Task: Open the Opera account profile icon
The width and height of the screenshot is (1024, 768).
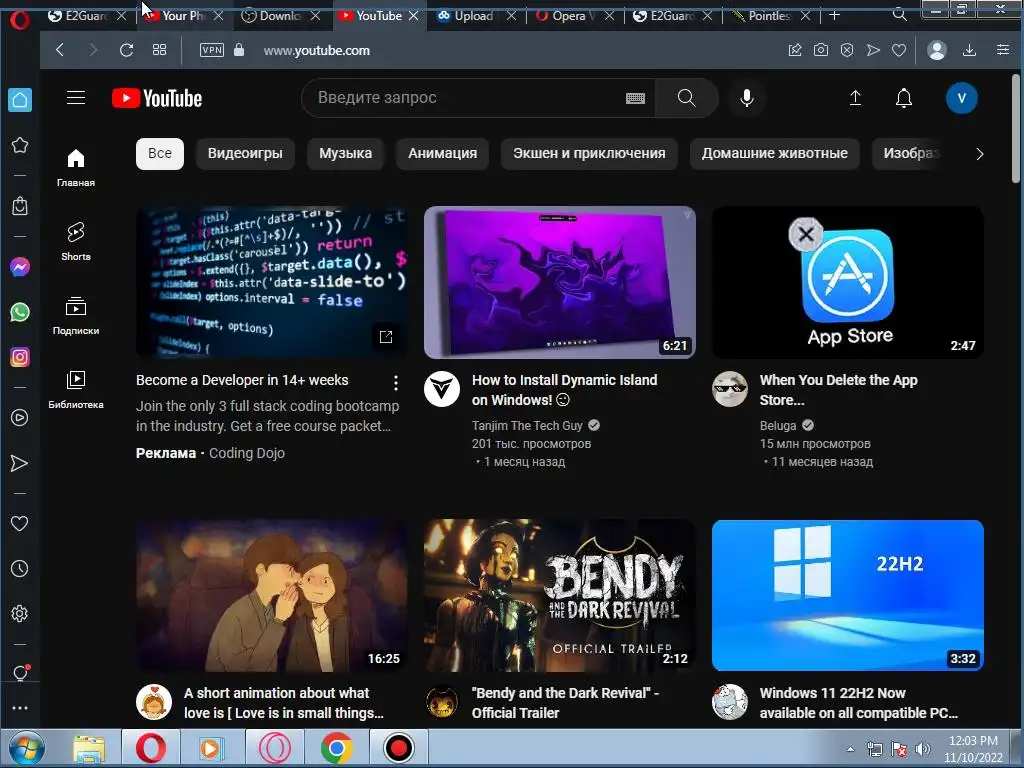Action: tap(937, 50)
